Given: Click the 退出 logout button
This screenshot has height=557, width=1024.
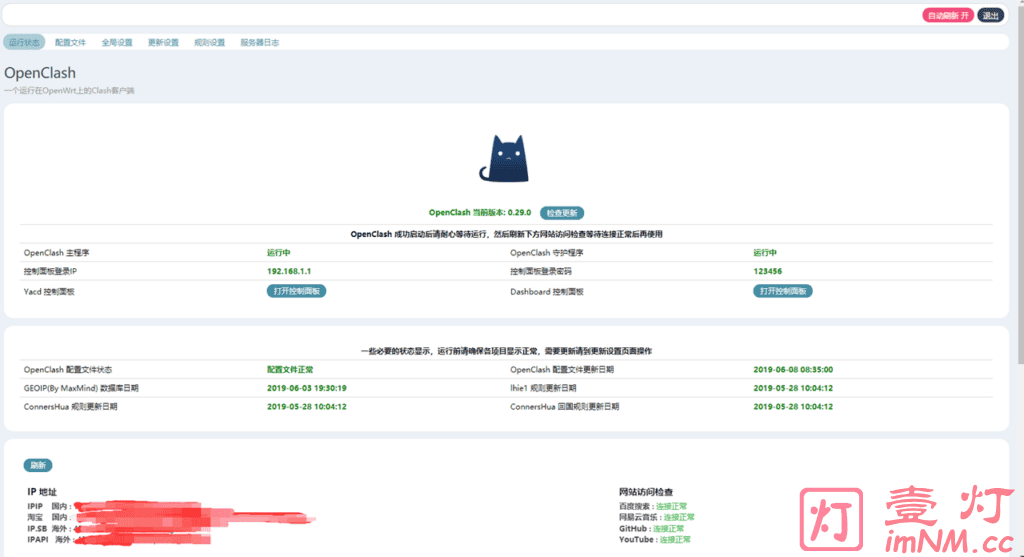Looking at the screenshot, I should (990, 15).
